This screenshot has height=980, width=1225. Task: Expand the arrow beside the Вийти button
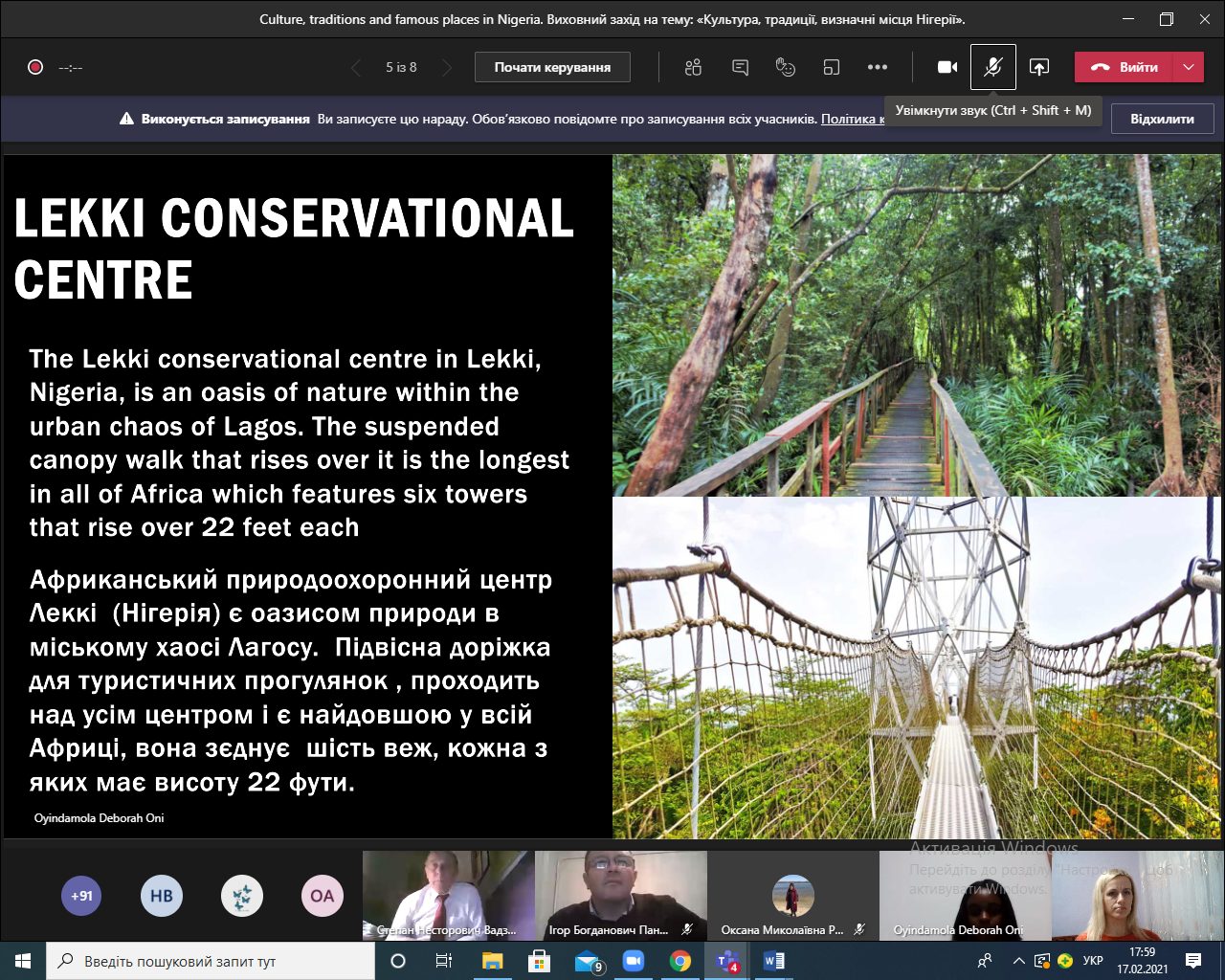click(x=1189, y=67)
